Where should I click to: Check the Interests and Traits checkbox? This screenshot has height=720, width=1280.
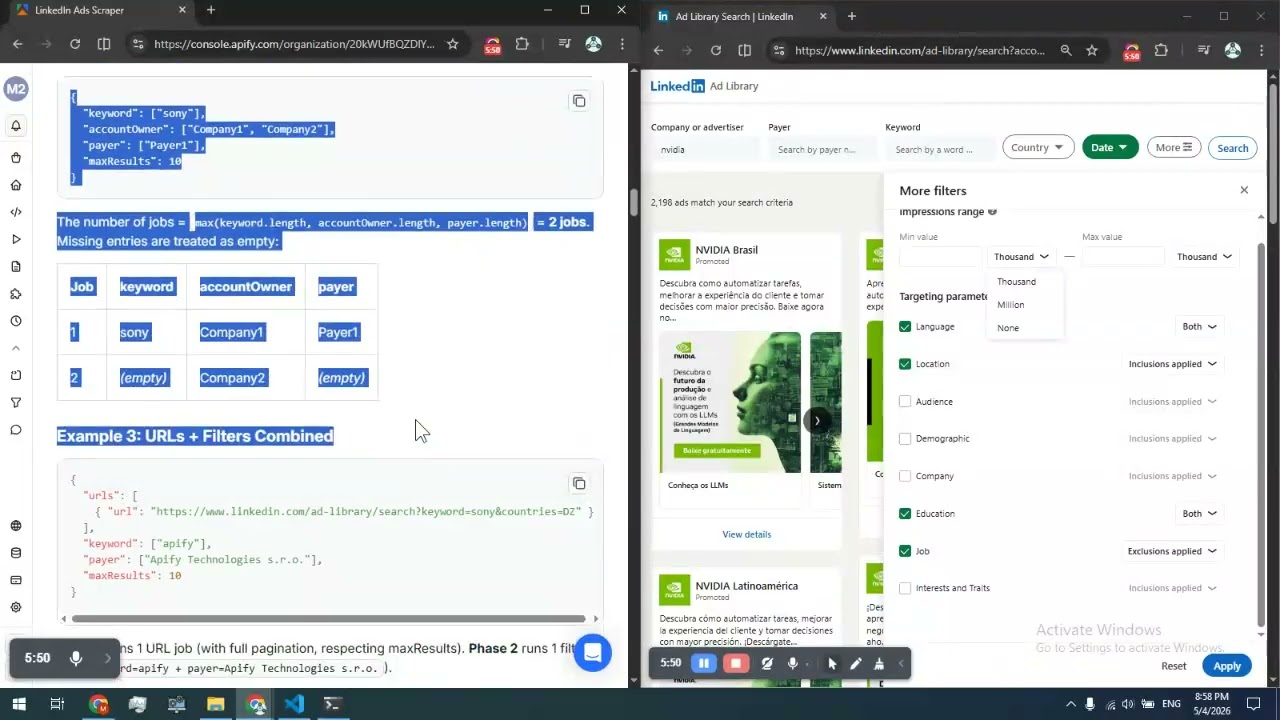905,588
